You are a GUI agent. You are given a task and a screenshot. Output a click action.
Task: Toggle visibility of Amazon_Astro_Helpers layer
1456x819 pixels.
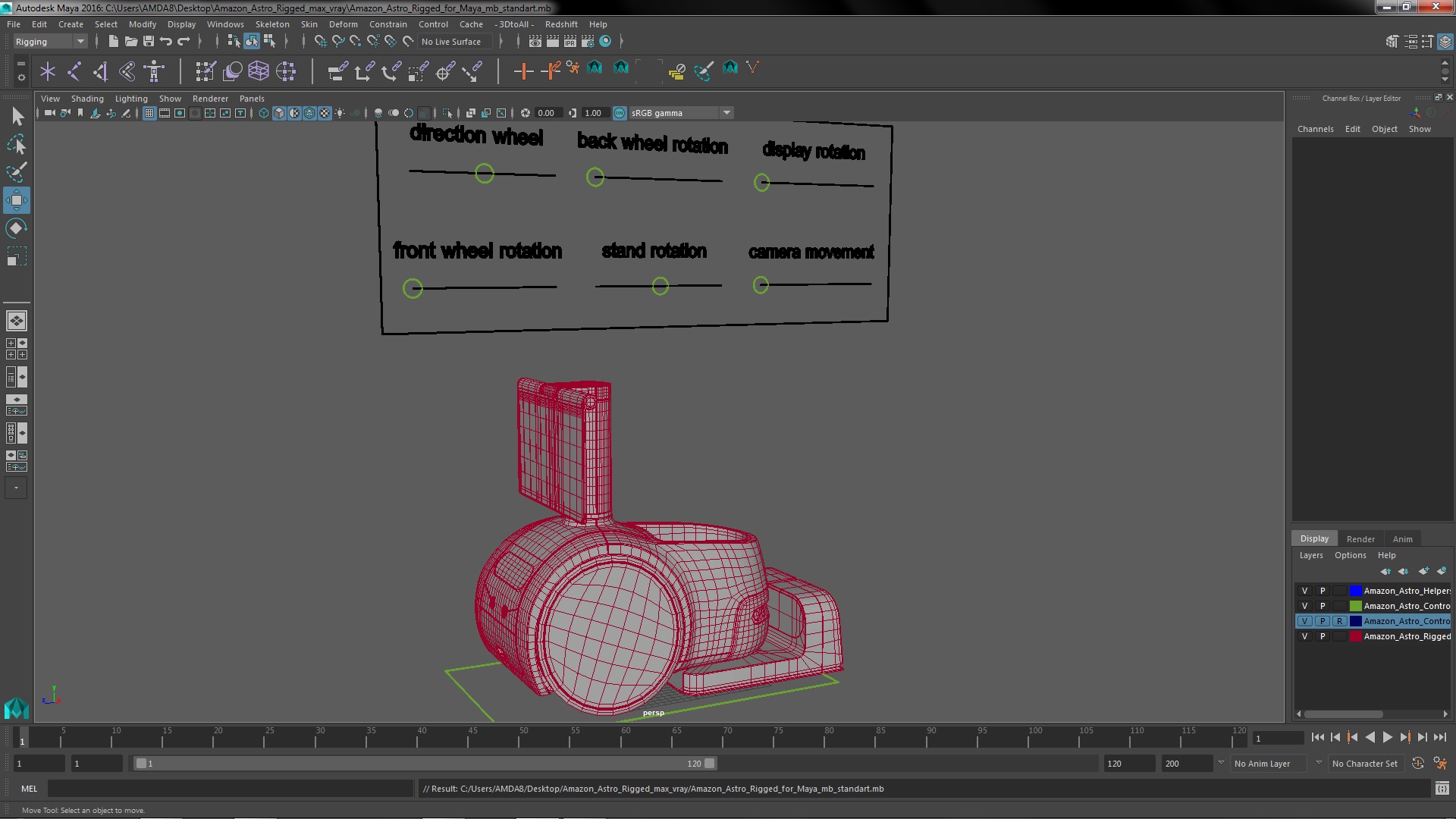(1305, 591)
